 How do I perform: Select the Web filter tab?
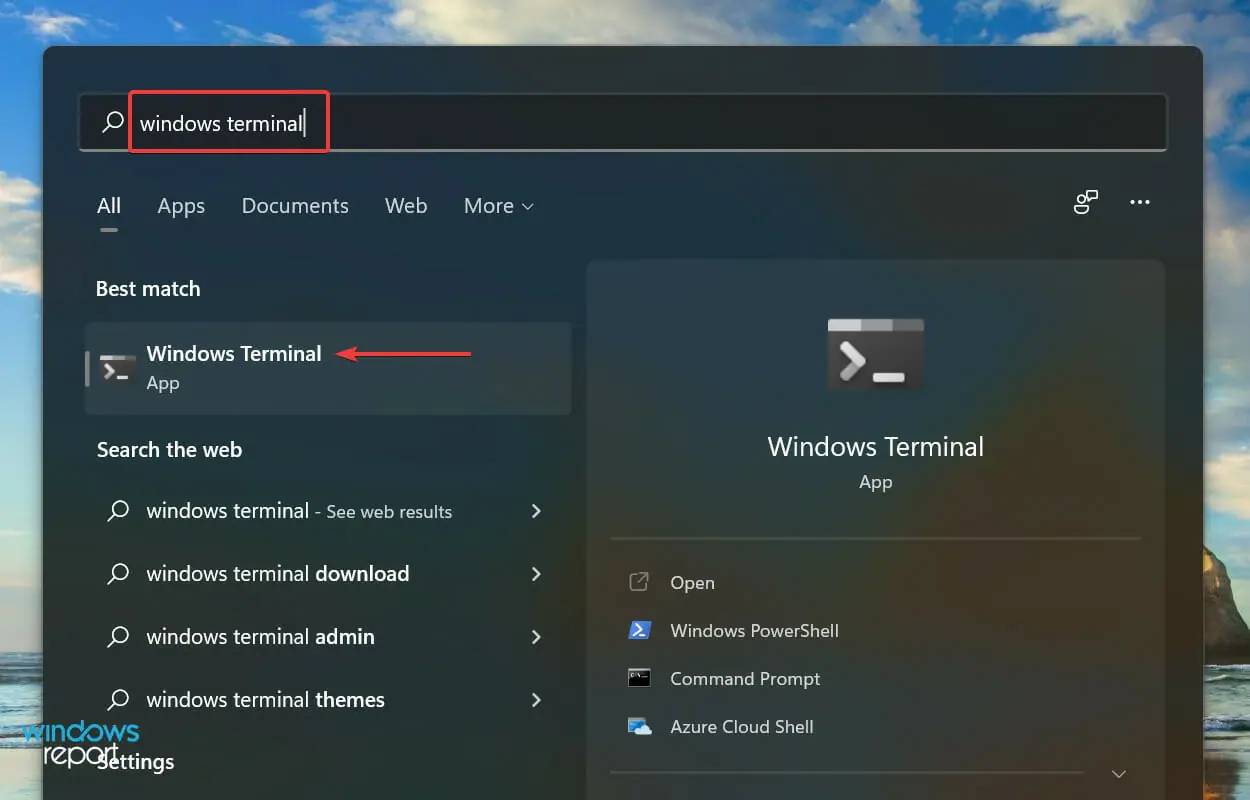coord(406,206)
